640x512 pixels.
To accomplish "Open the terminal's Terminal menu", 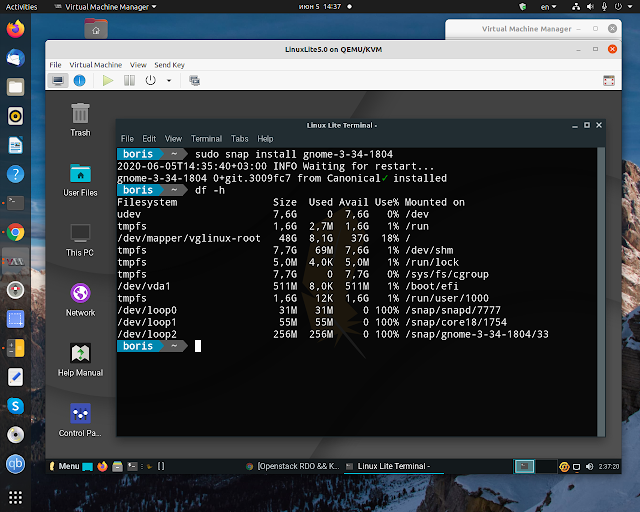I will 207,139.
